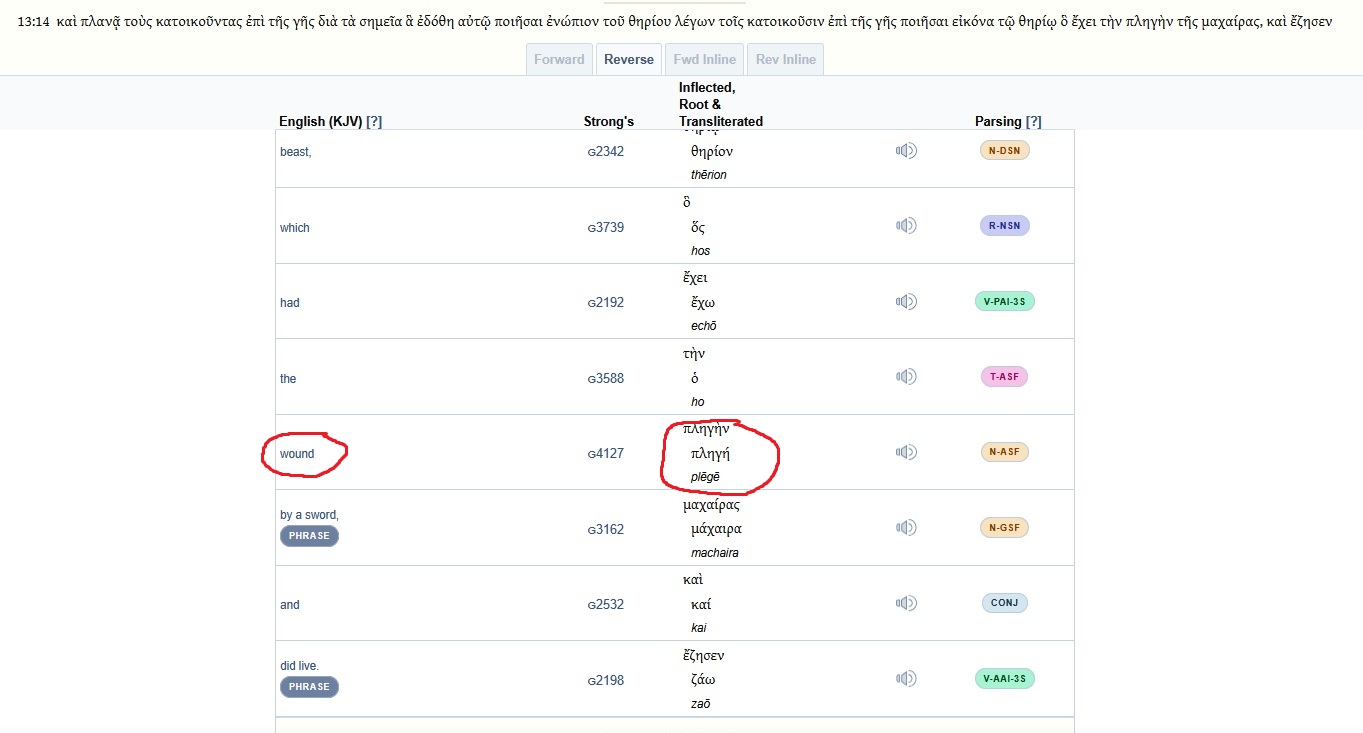Screen dimensions: 1363x733
Task: Click the root word θηρίον
Action: tap(712, 152)
